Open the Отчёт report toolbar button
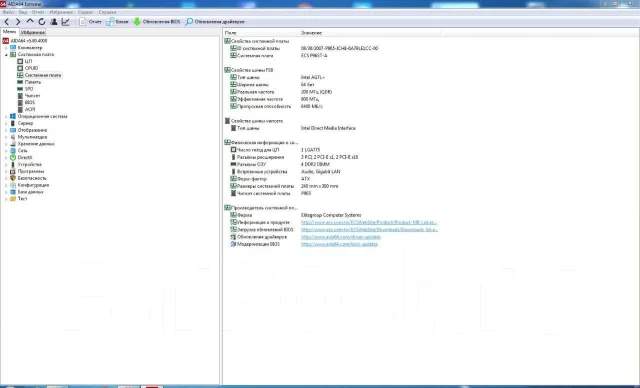 click(90, 22)
